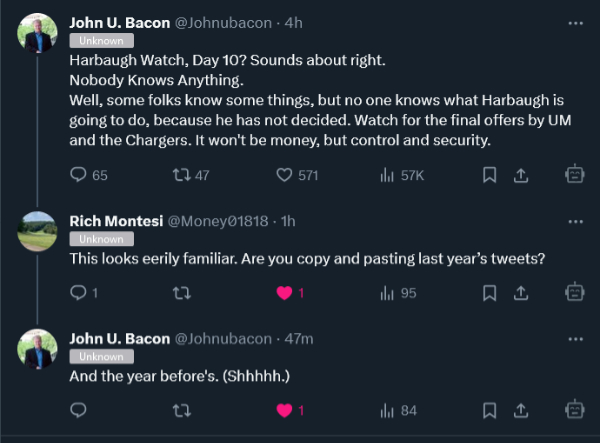Bookmark the 'And the year before's' tweet

(490, 410)
